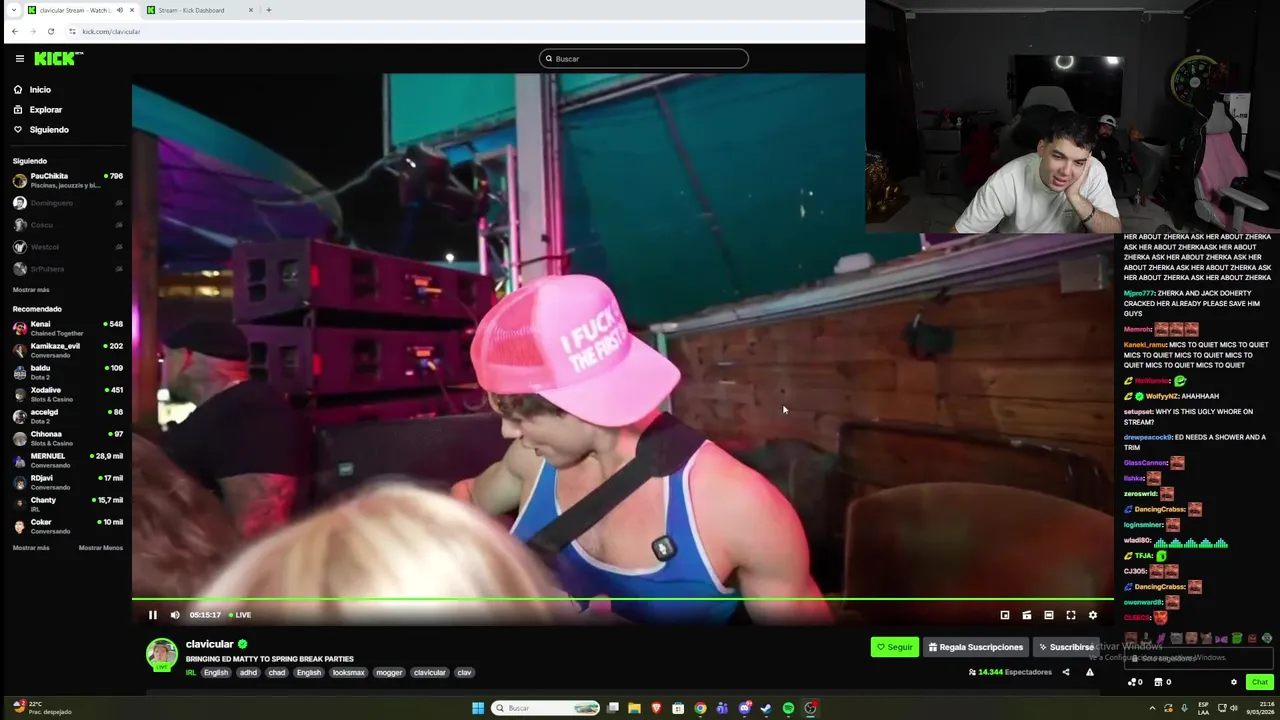Click the Suscribirse button
Screen dimensions: 1280x720
pyautogui.click(x=1066, y=647)
